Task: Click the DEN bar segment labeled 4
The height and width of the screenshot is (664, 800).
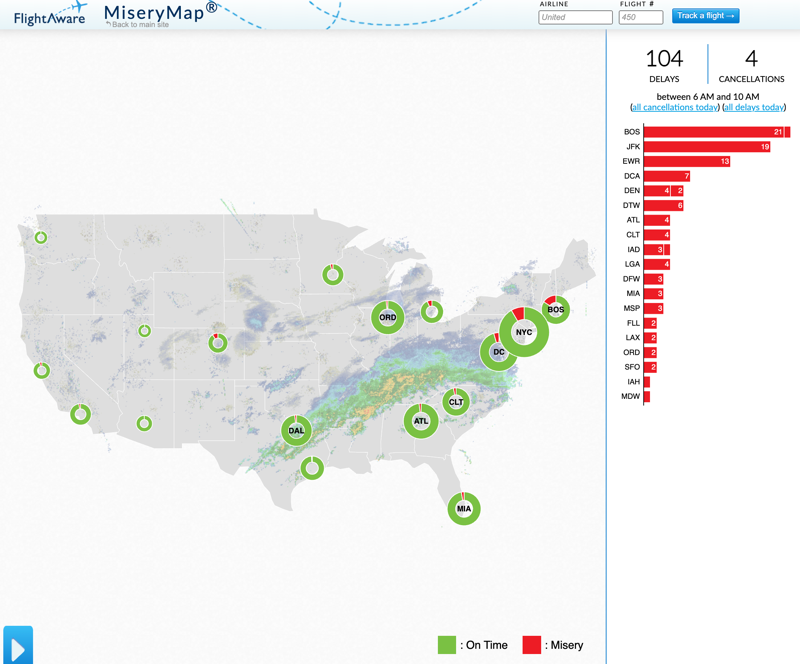Action: click(657, 191)
